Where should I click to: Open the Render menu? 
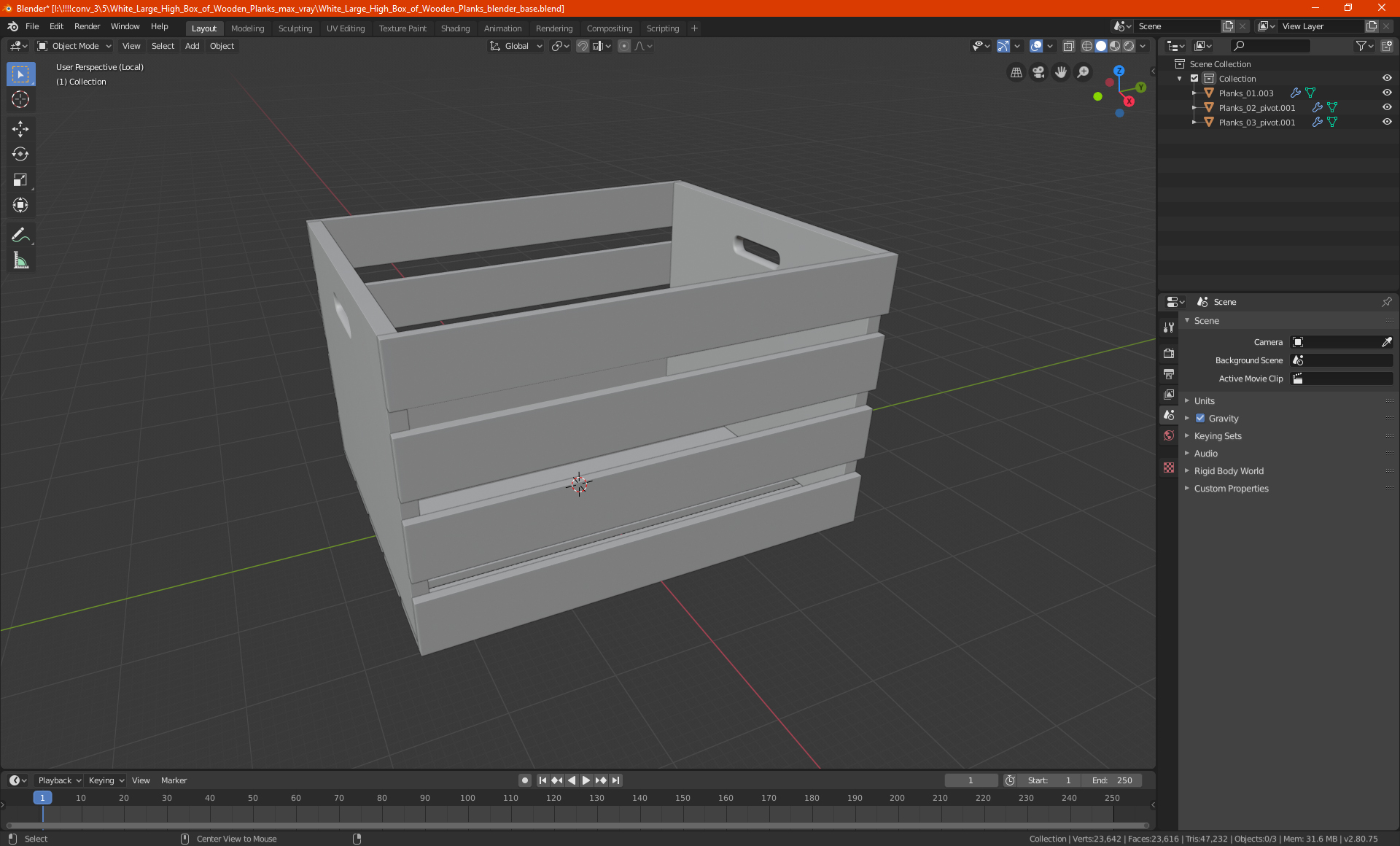coord(87,26)
